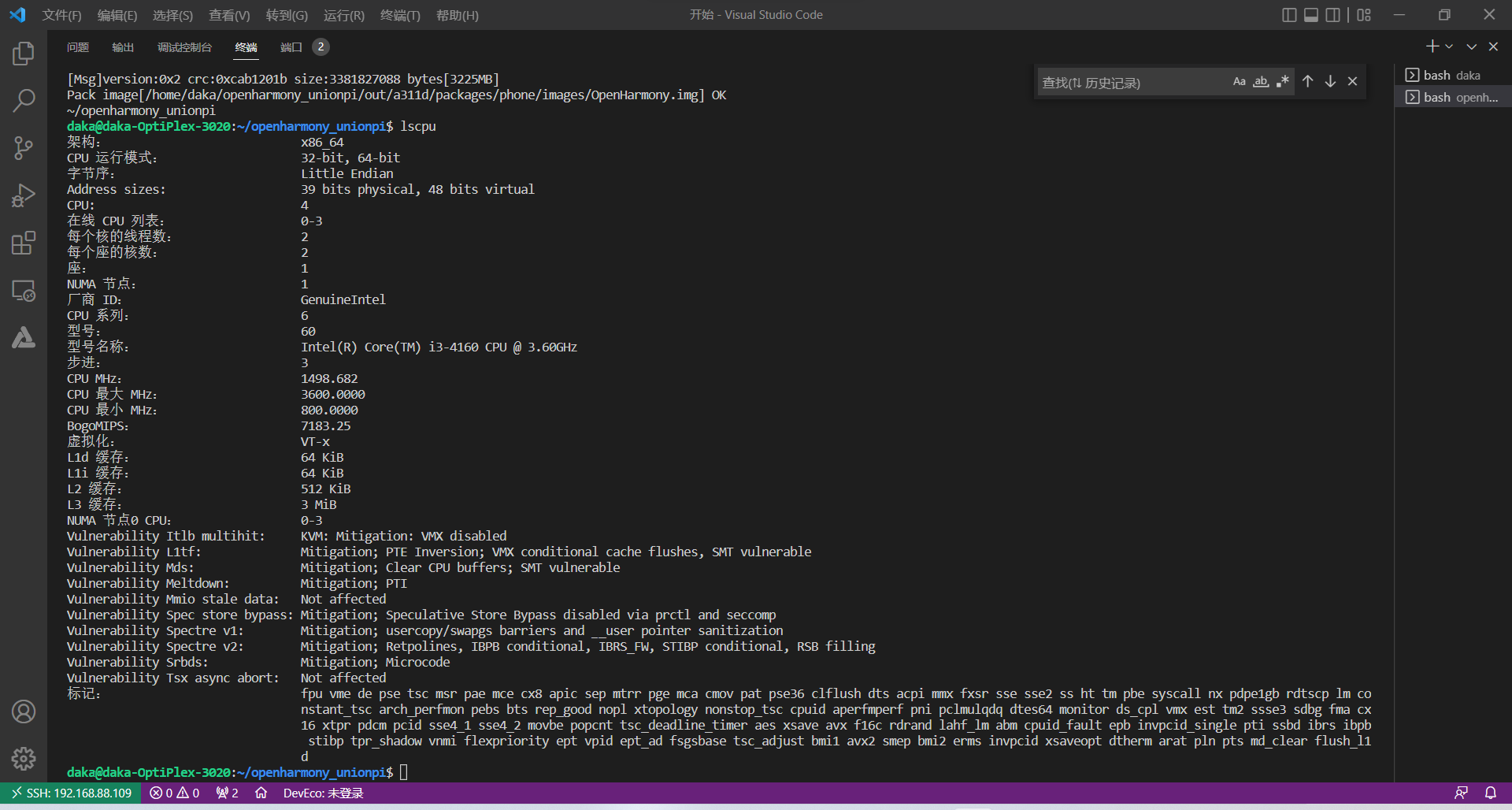1512x810 pixels.
Task: Click DevEco: 未登录 status bar item
Action: point(323,793)
